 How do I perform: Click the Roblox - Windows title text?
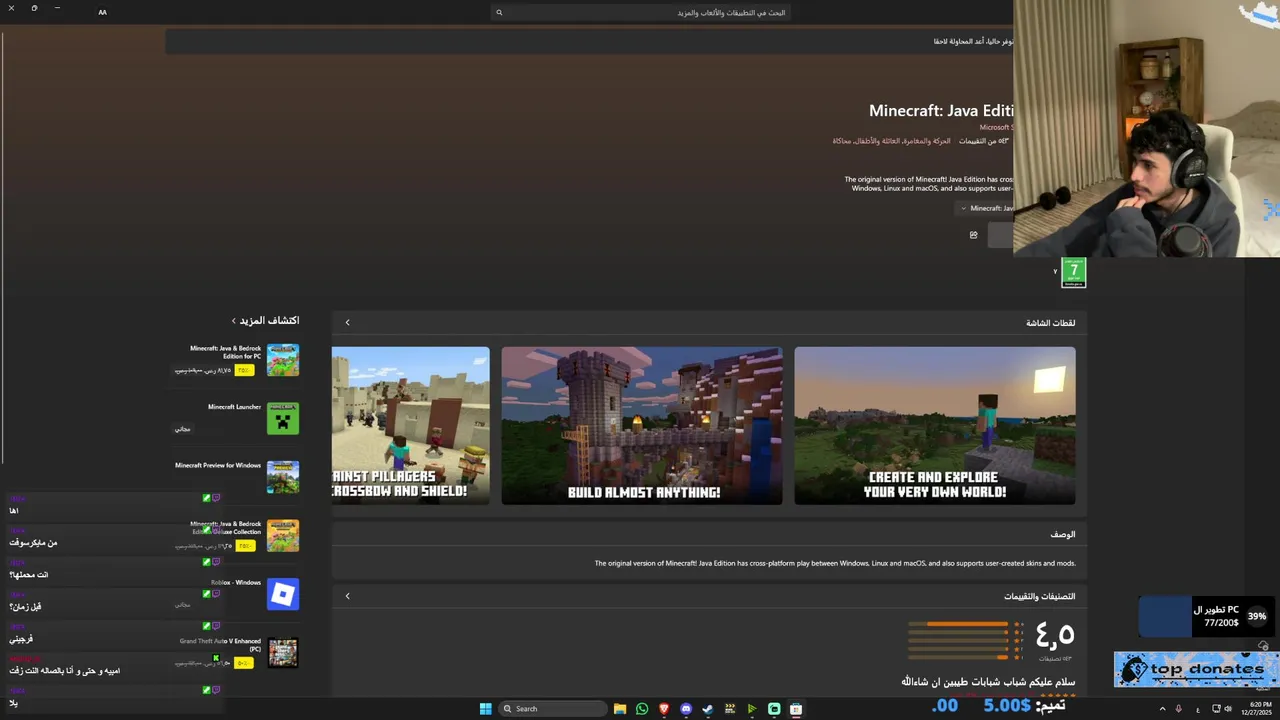236,582
